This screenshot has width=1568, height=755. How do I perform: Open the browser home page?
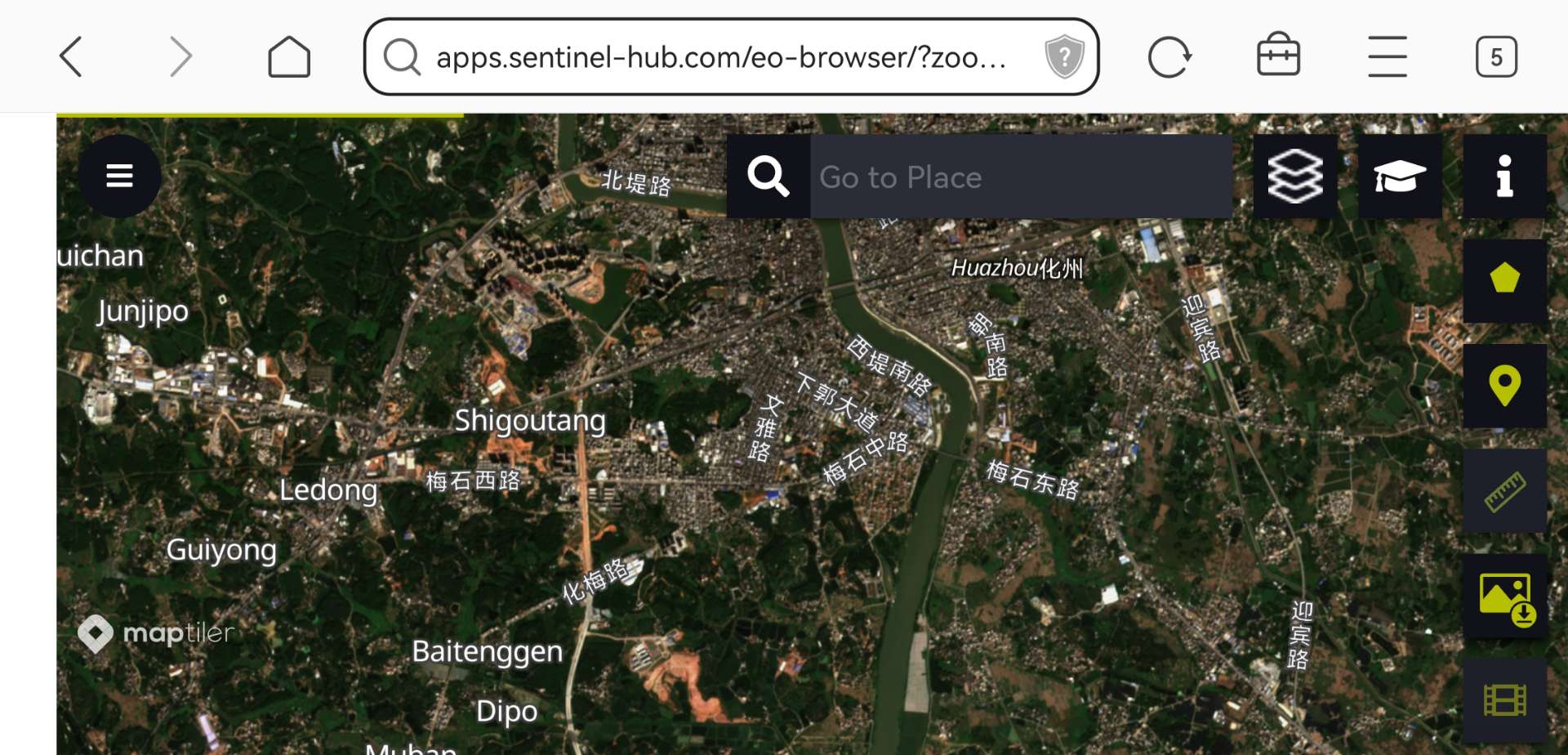coord(289,57)
